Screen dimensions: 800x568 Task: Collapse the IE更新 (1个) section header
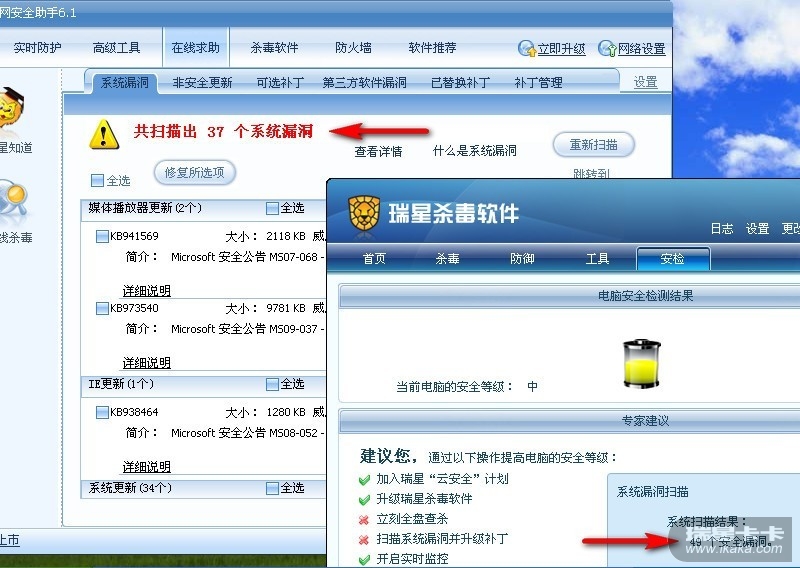pyautogui.click(x=121, y=384)
